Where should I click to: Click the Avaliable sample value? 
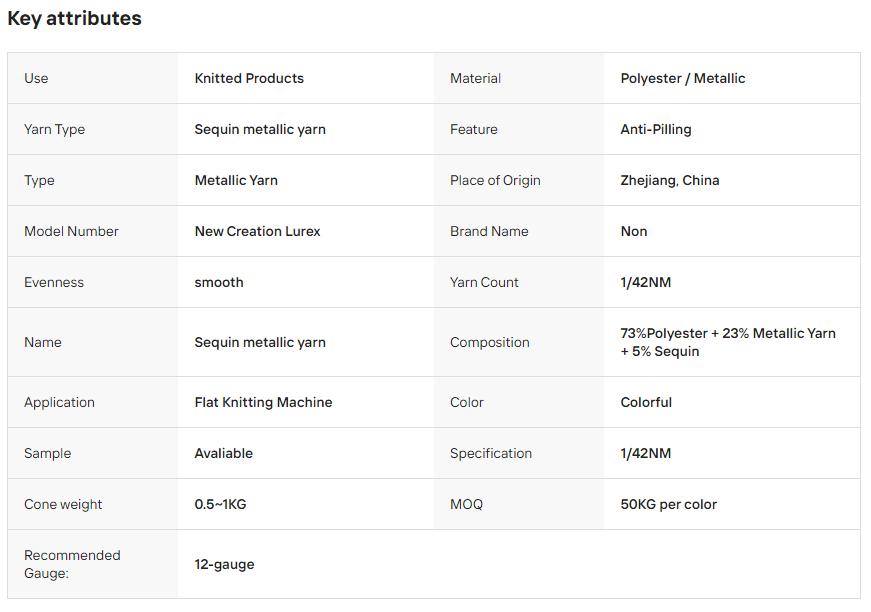pos(223,454)
